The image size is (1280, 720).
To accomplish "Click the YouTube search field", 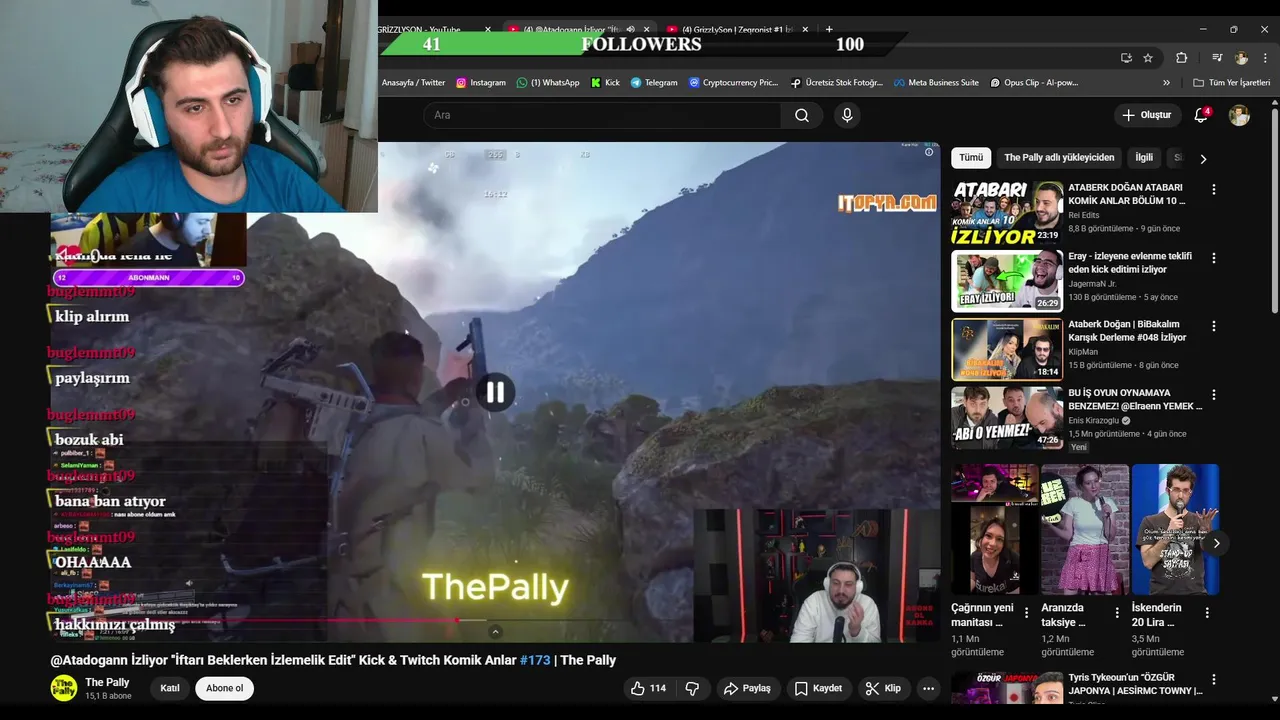I will click(602, 115).
